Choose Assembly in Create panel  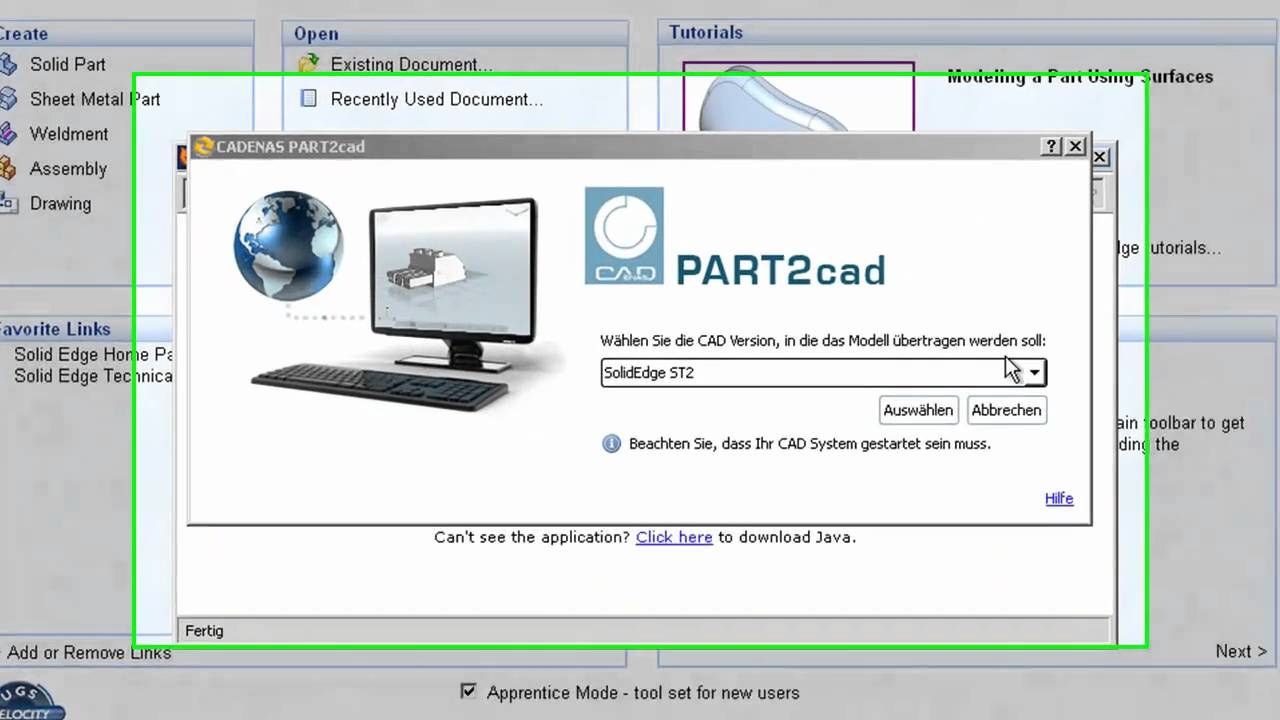(68, 169)
